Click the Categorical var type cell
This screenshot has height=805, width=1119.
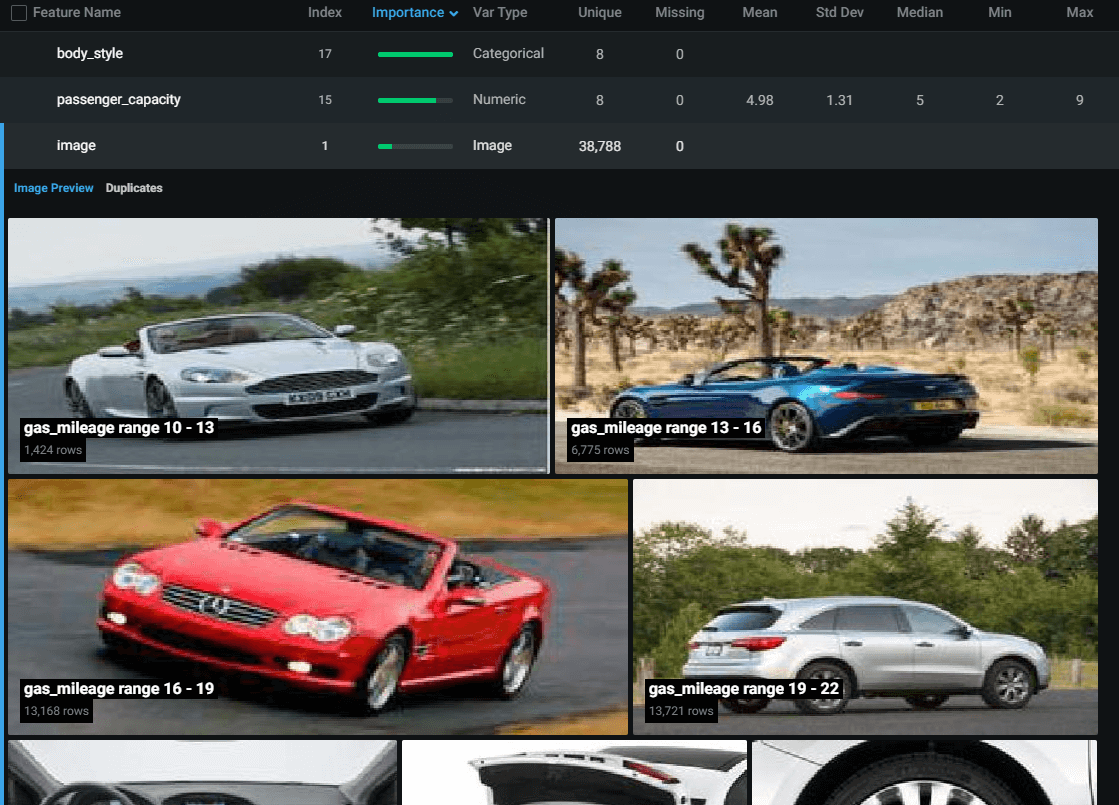click(508, 54)
